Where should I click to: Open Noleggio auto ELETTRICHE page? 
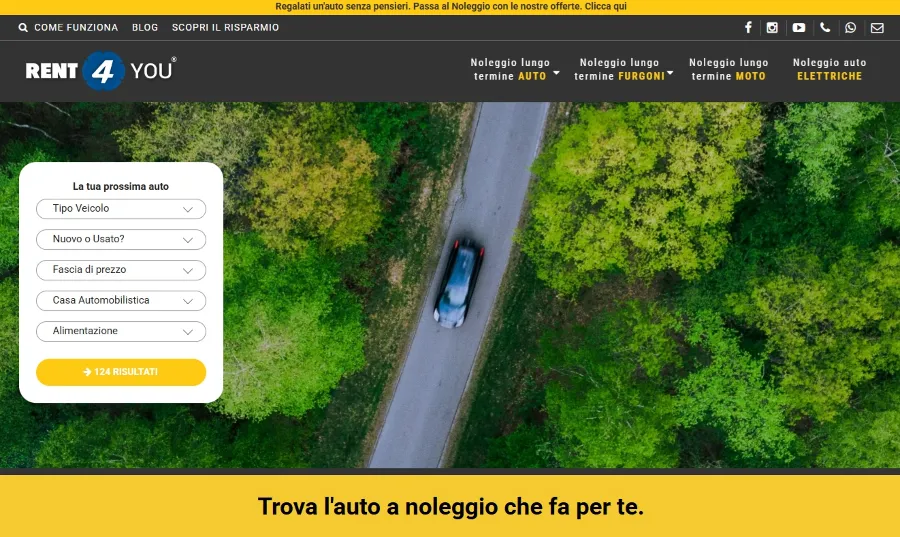tap(829, 69)
